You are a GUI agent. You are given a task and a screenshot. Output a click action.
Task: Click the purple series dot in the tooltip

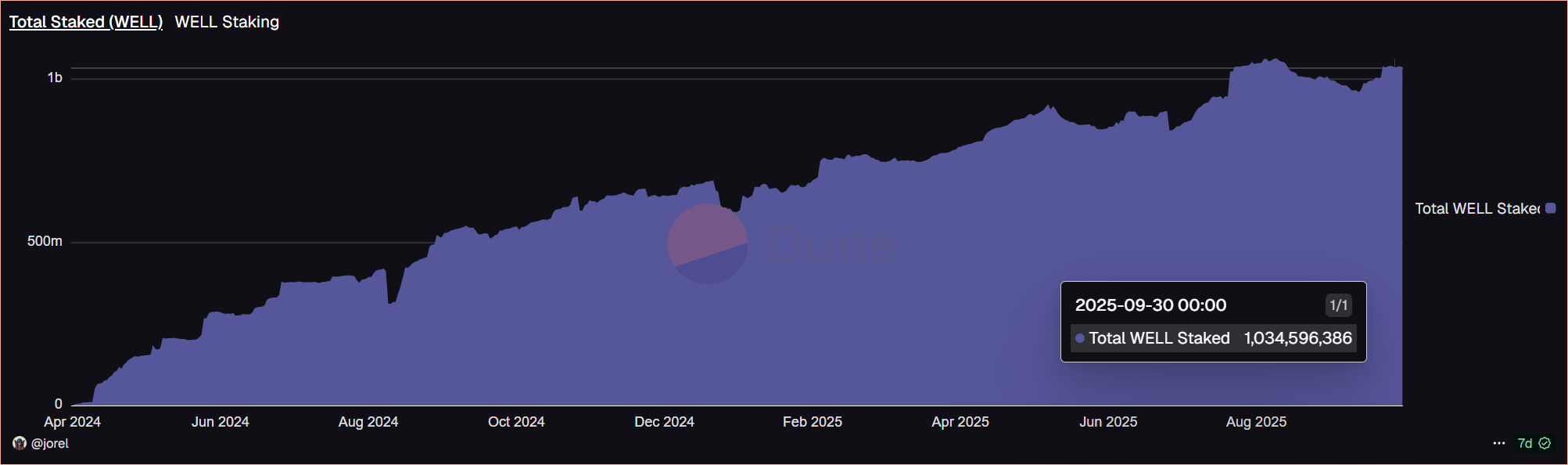(x=1080, y=338)
